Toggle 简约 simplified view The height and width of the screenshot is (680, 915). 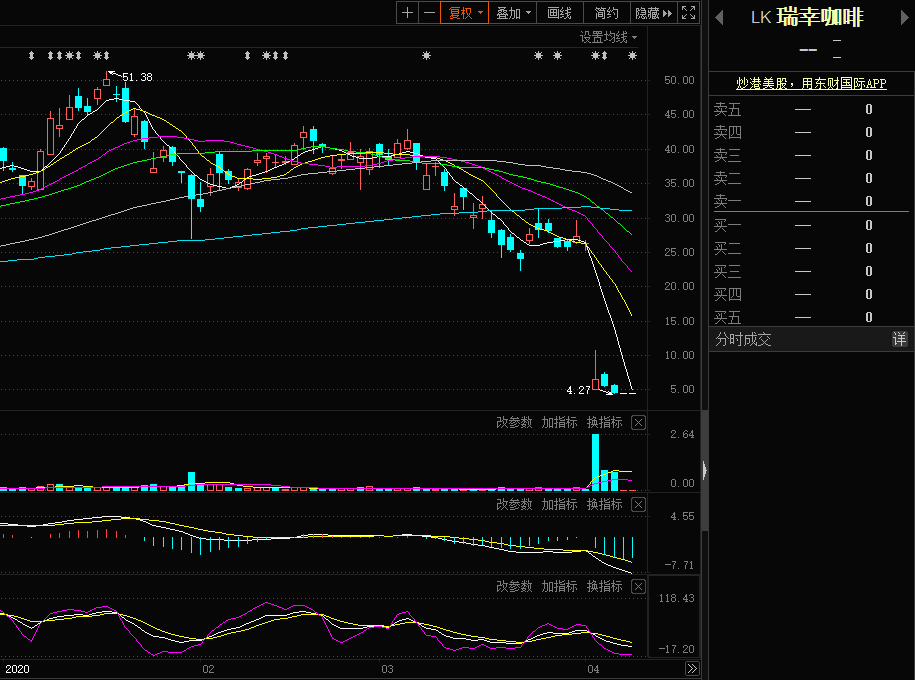[x=606, y=13]
